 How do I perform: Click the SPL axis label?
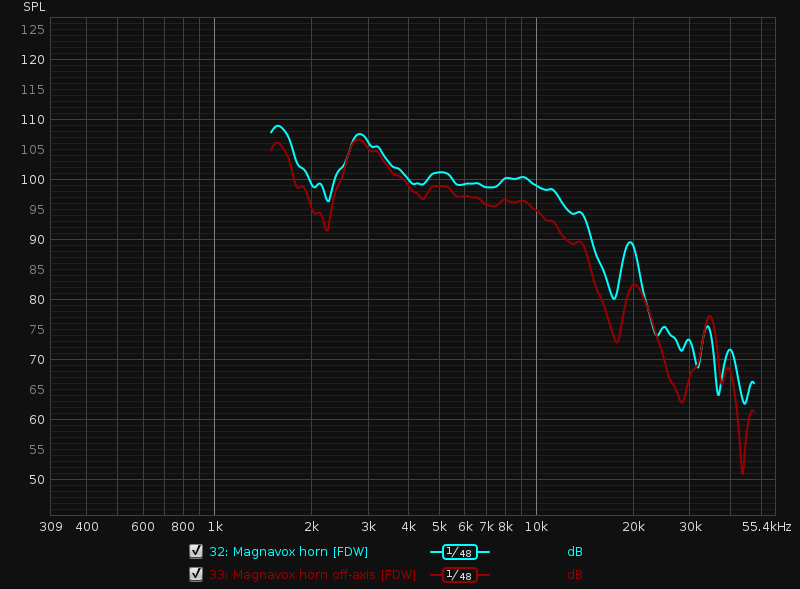click(34, 7)
